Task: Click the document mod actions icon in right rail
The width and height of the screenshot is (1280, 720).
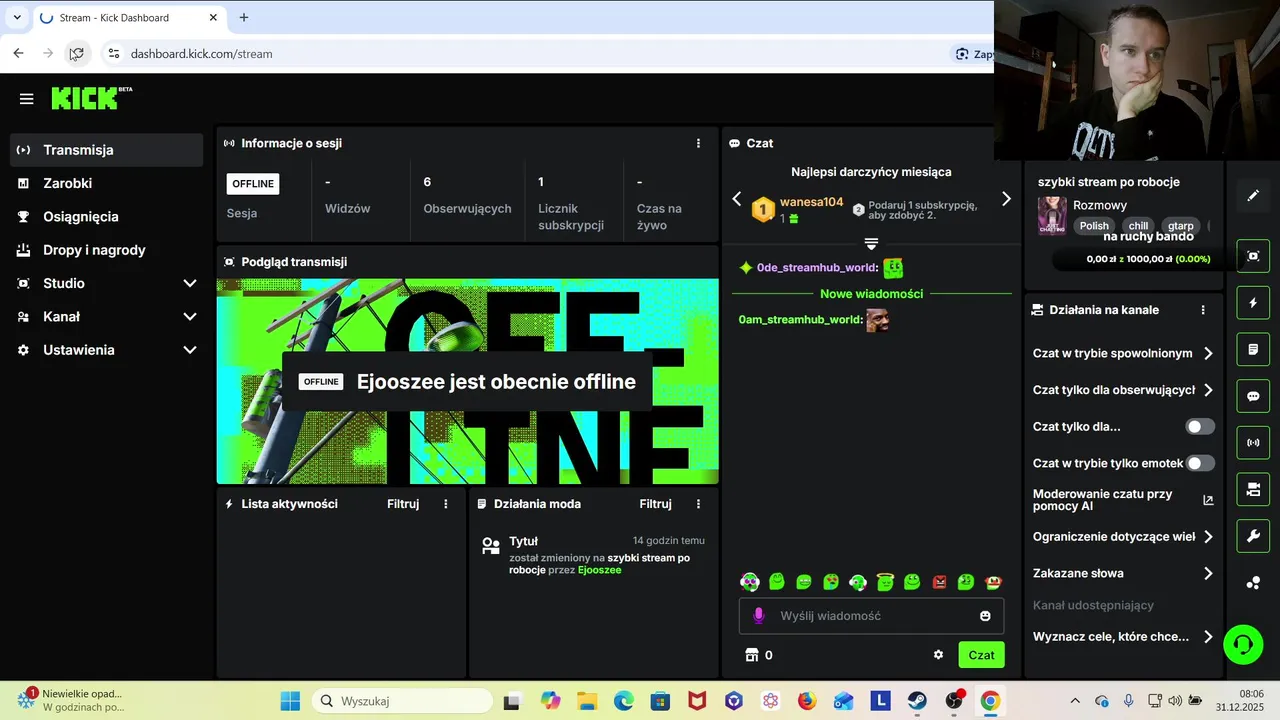Action: 1253,350
